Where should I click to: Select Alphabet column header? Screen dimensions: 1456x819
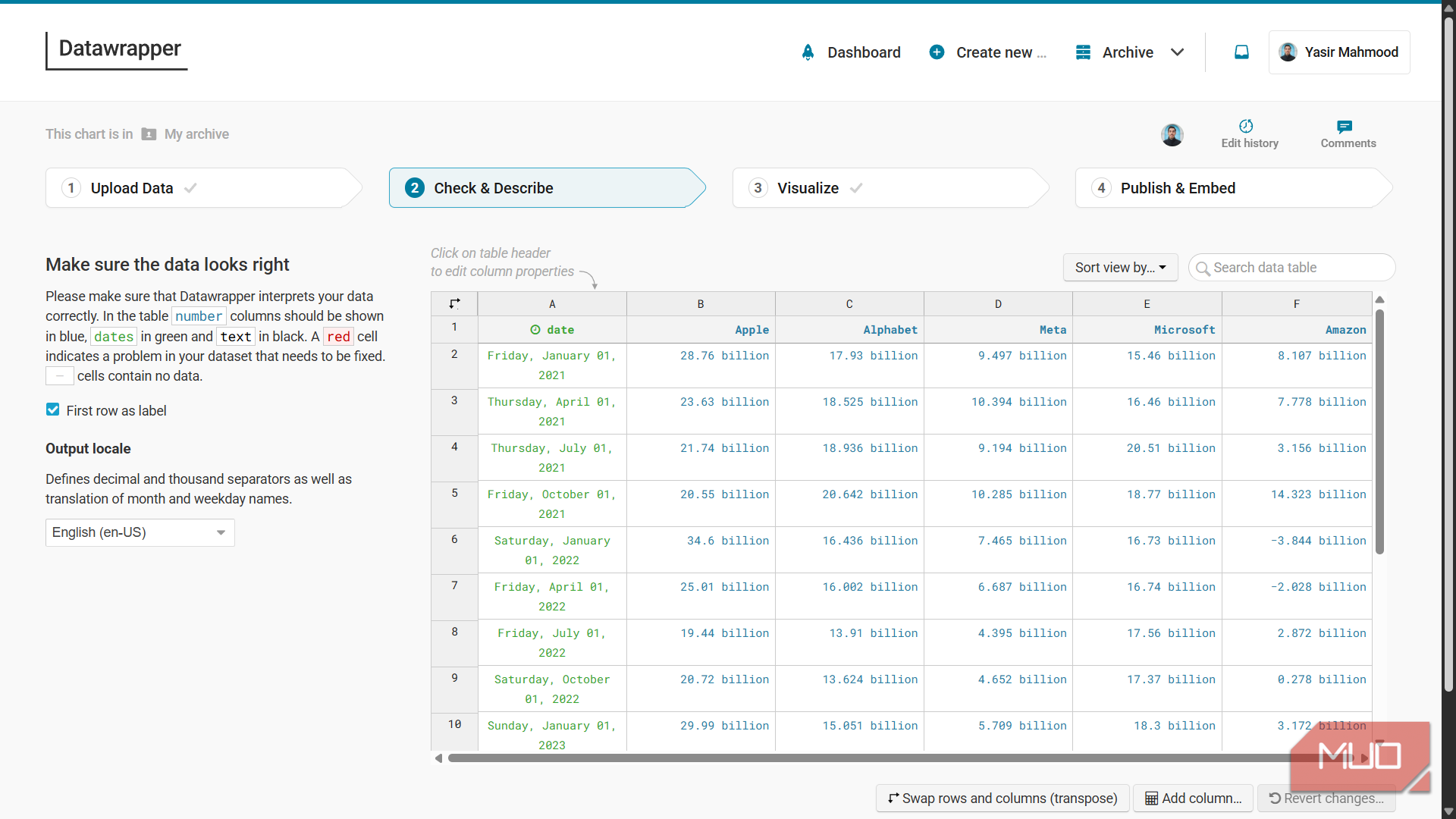click(849, 330)
